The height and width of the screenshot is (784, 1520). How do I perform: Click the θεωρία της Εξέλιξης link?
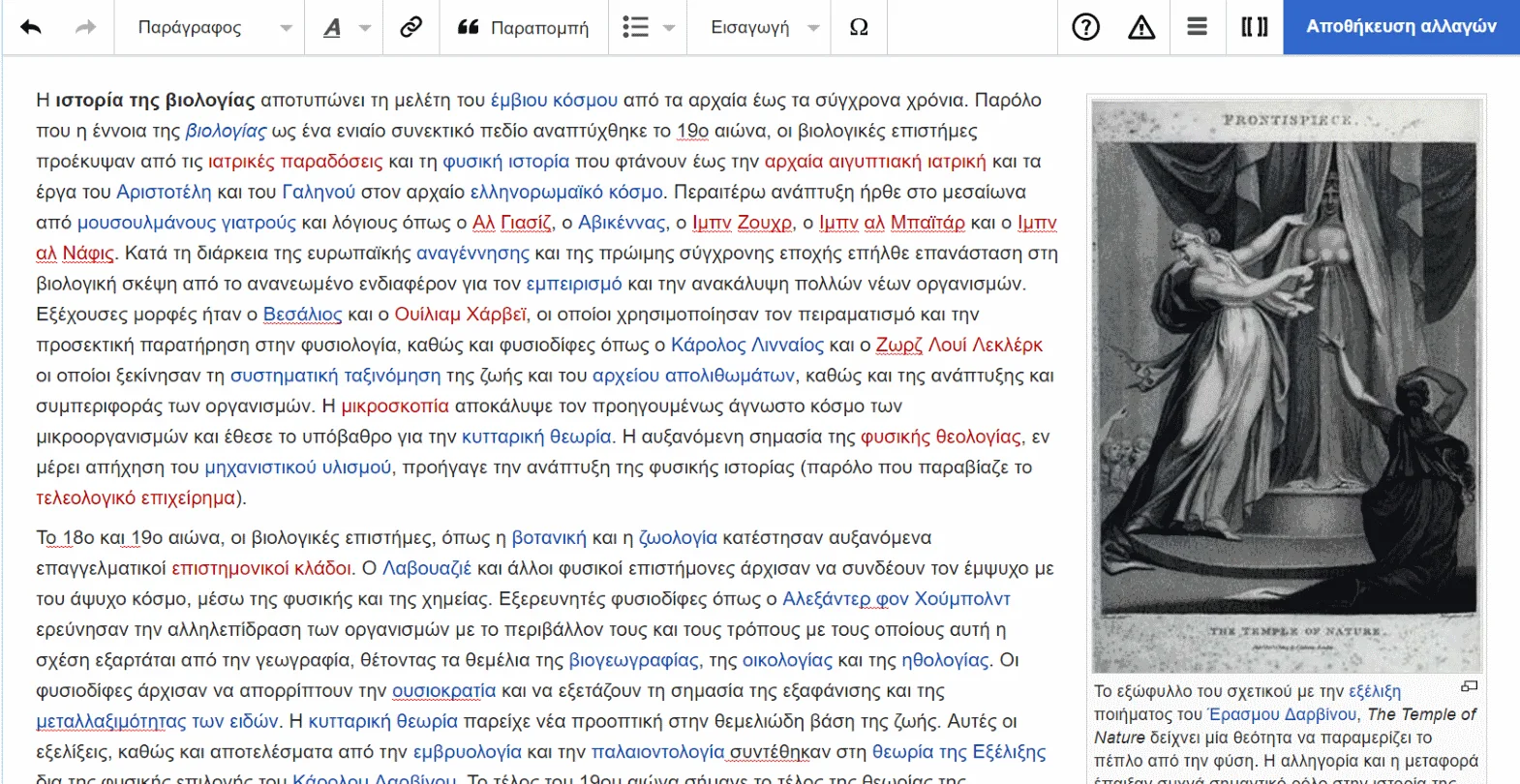(x=958, y=752)
